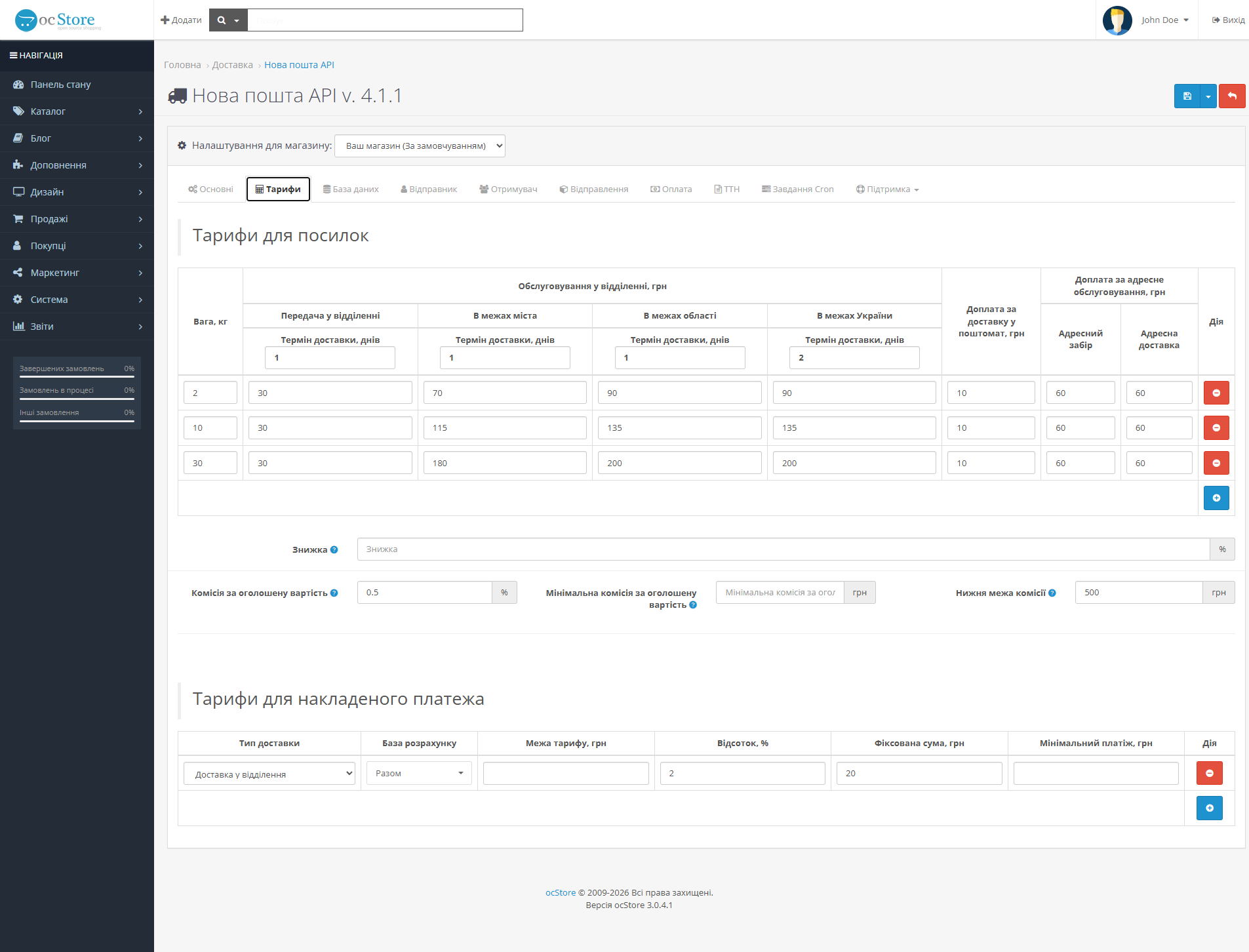Expand the Дизайн sidebar menu
The width and height of the screenshot is (1249, 952).
coord(77,192)
